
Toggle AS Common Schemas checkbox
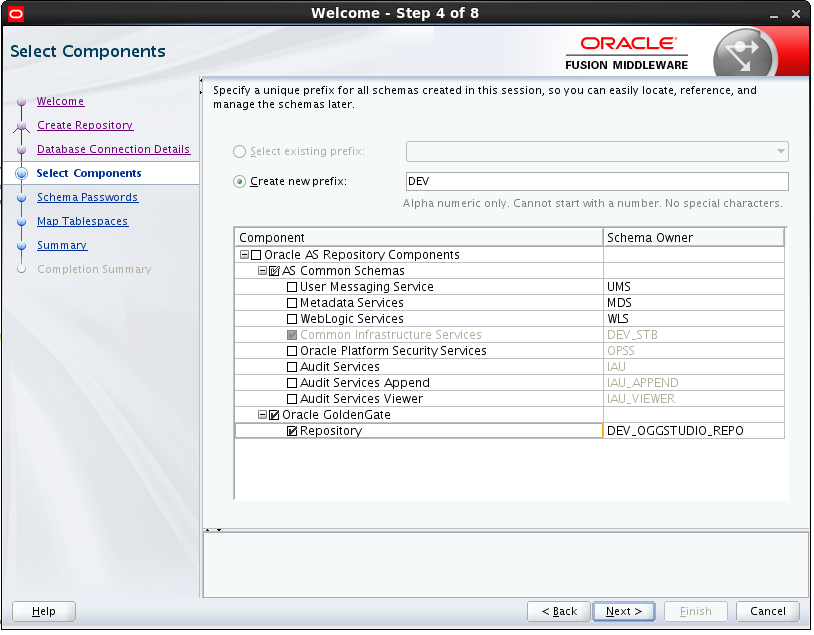[274, 271]
